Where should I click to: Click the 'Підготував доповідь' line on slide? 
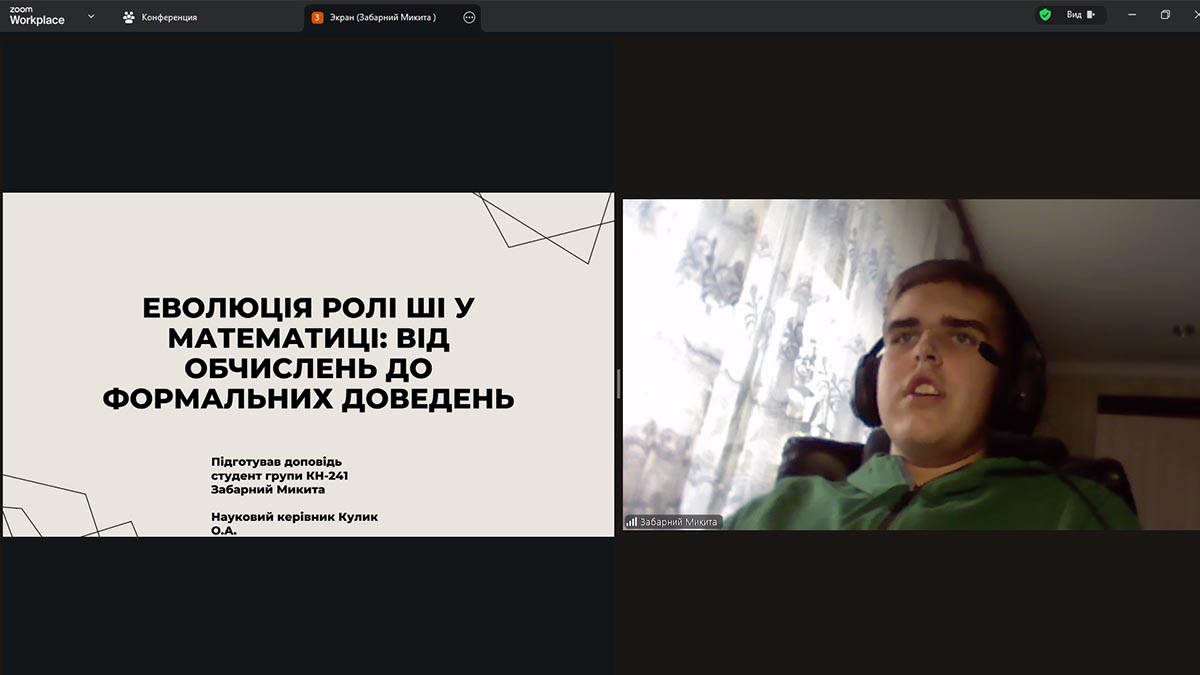tap(276, 461)
